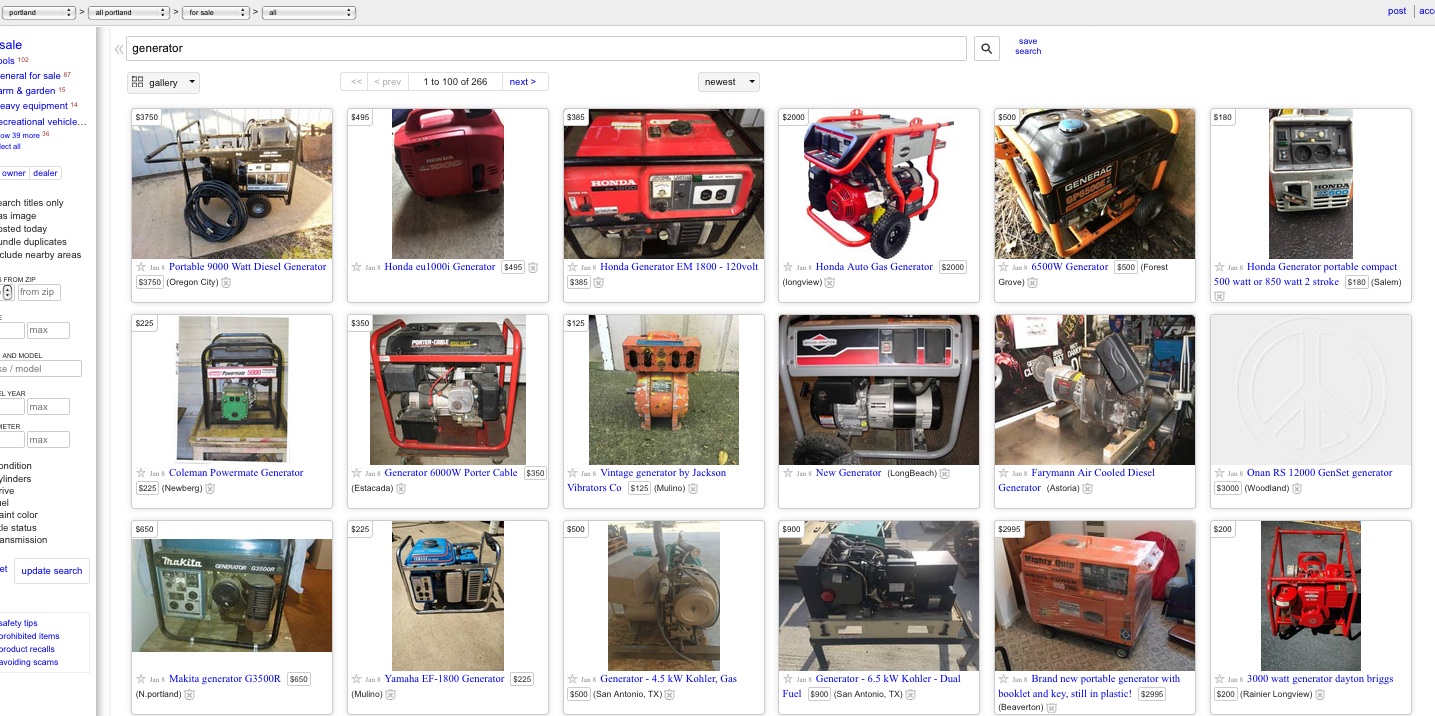Click the update search button

52,571
